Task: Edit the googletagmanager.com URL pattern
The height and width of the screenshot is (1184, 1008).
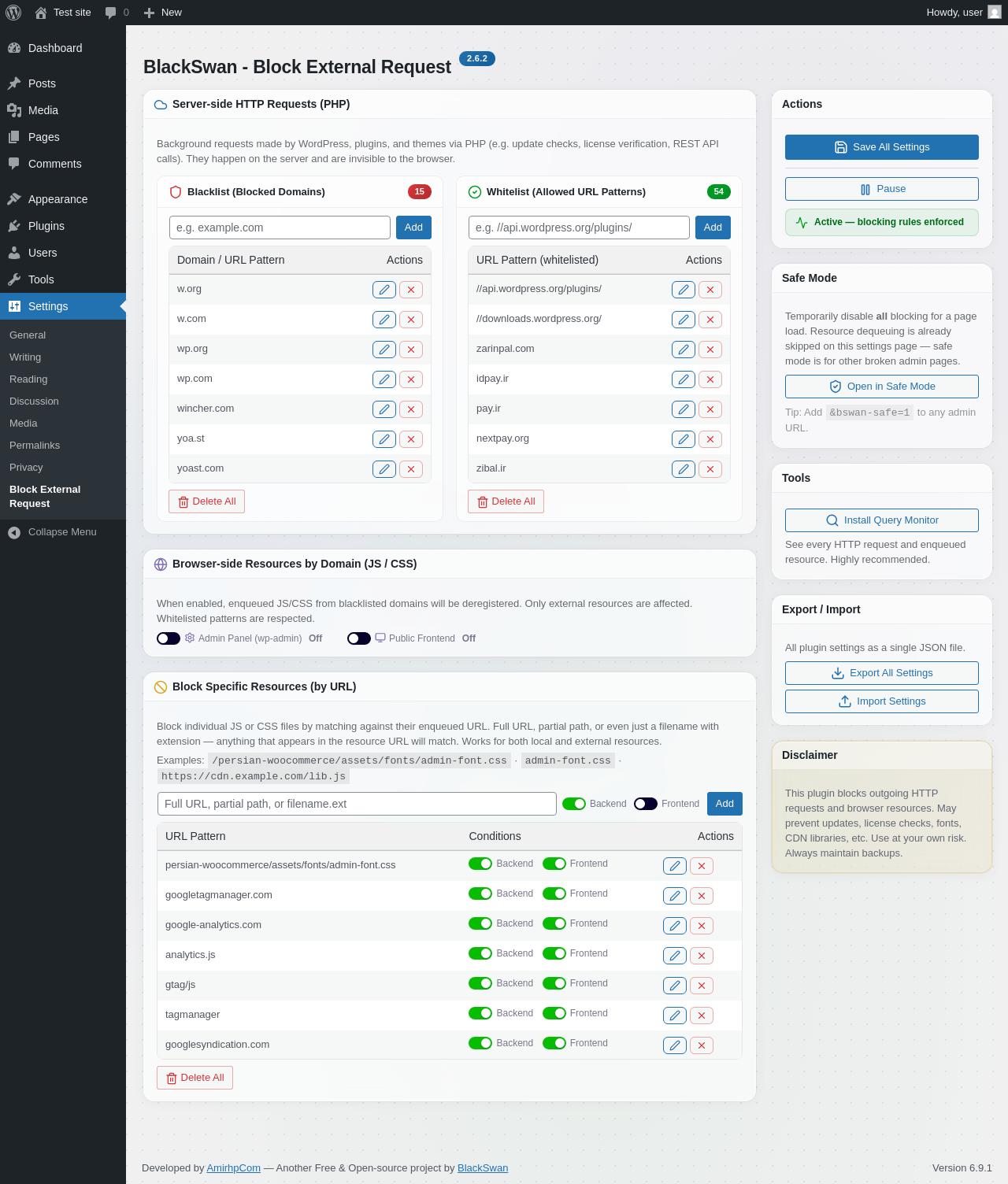Action: [675, 896]
